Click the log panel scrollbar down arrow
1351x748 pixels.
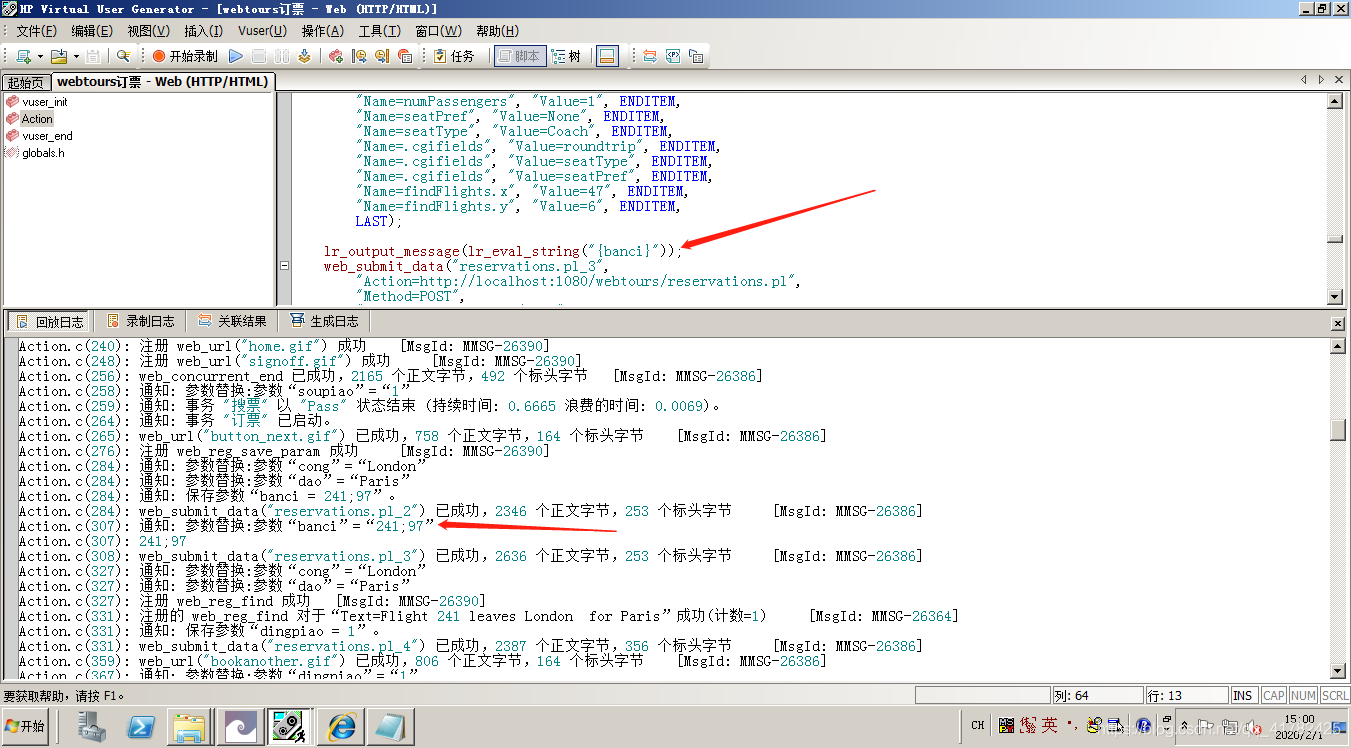tap(1338, 670)
